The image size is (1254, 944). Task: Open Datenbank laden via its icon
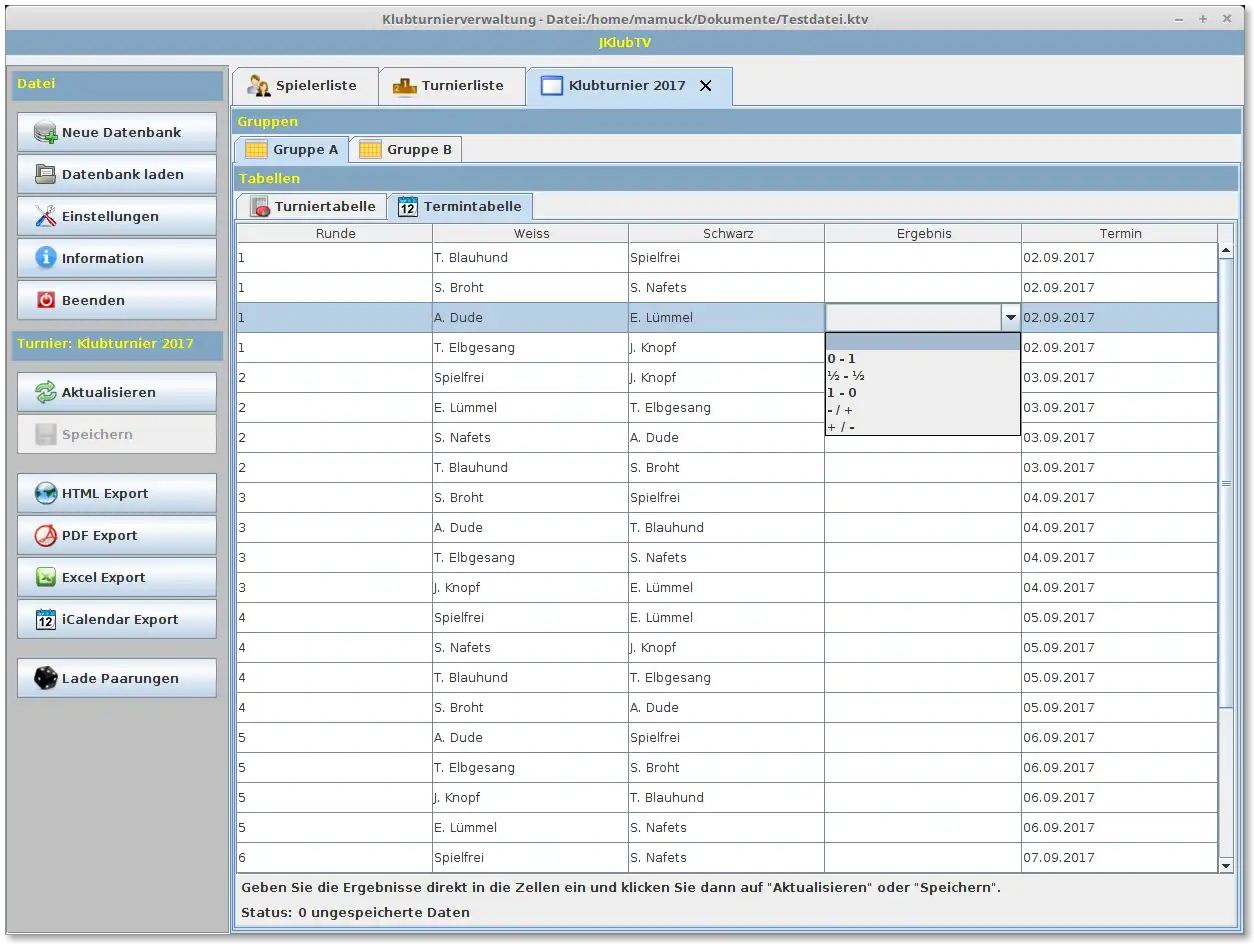tap(45, 175)
